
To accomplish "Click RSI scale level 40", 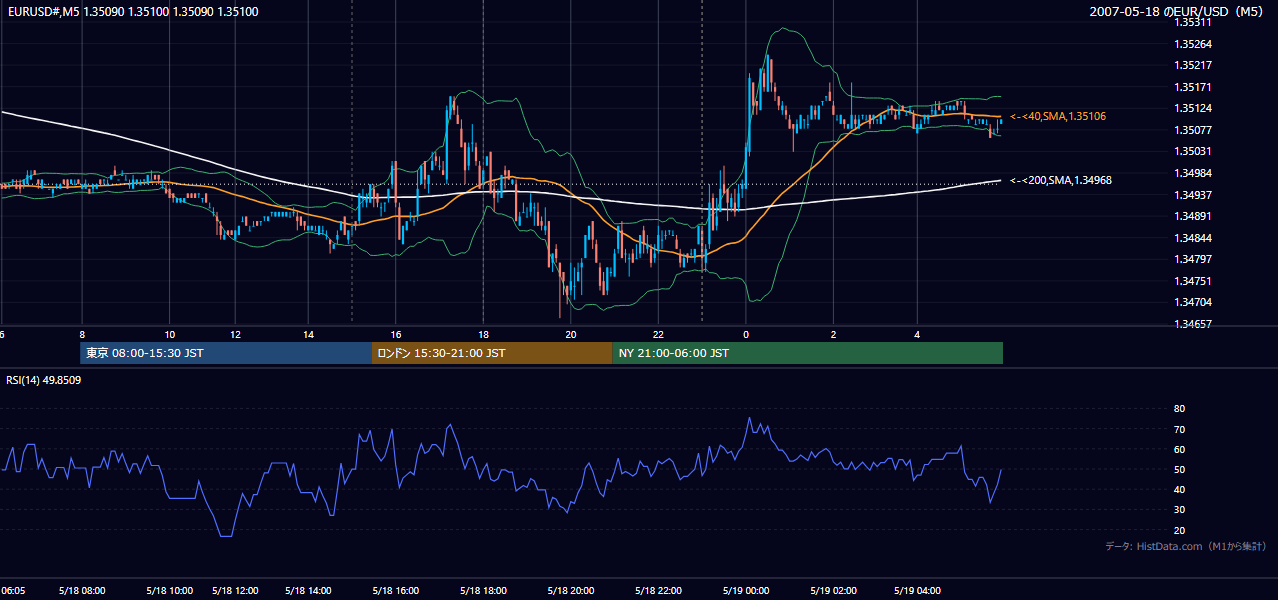I will [x=1179, y=489].
